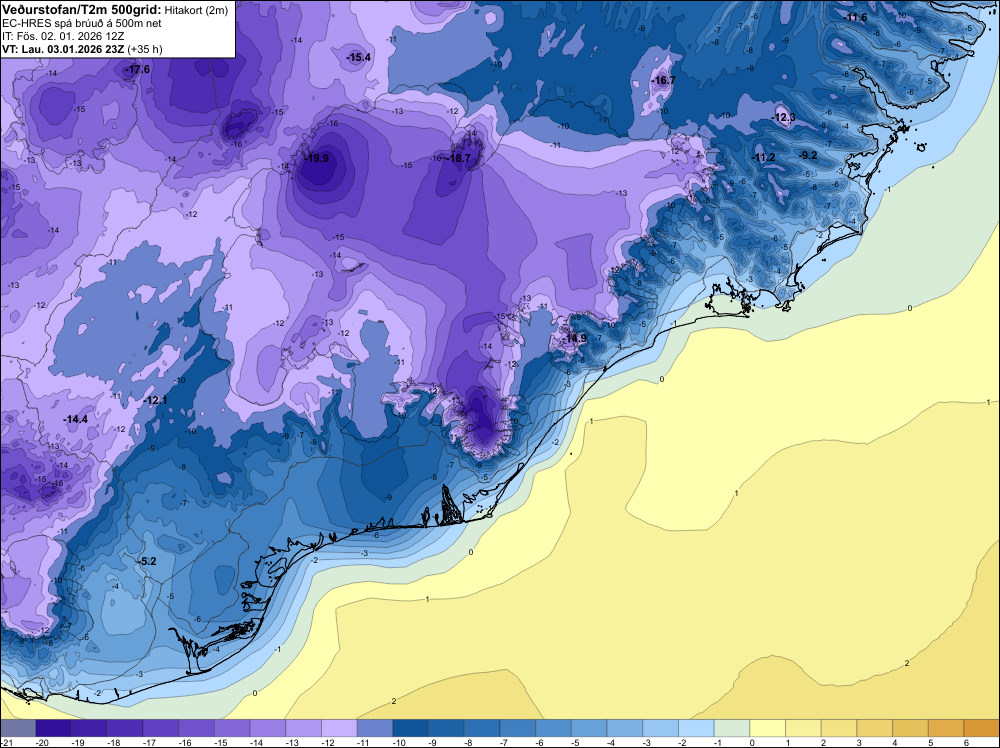This screenshot has width=1000, height=748.
Task: Click the -15.4 temperature label
Action: pos(358,57)
